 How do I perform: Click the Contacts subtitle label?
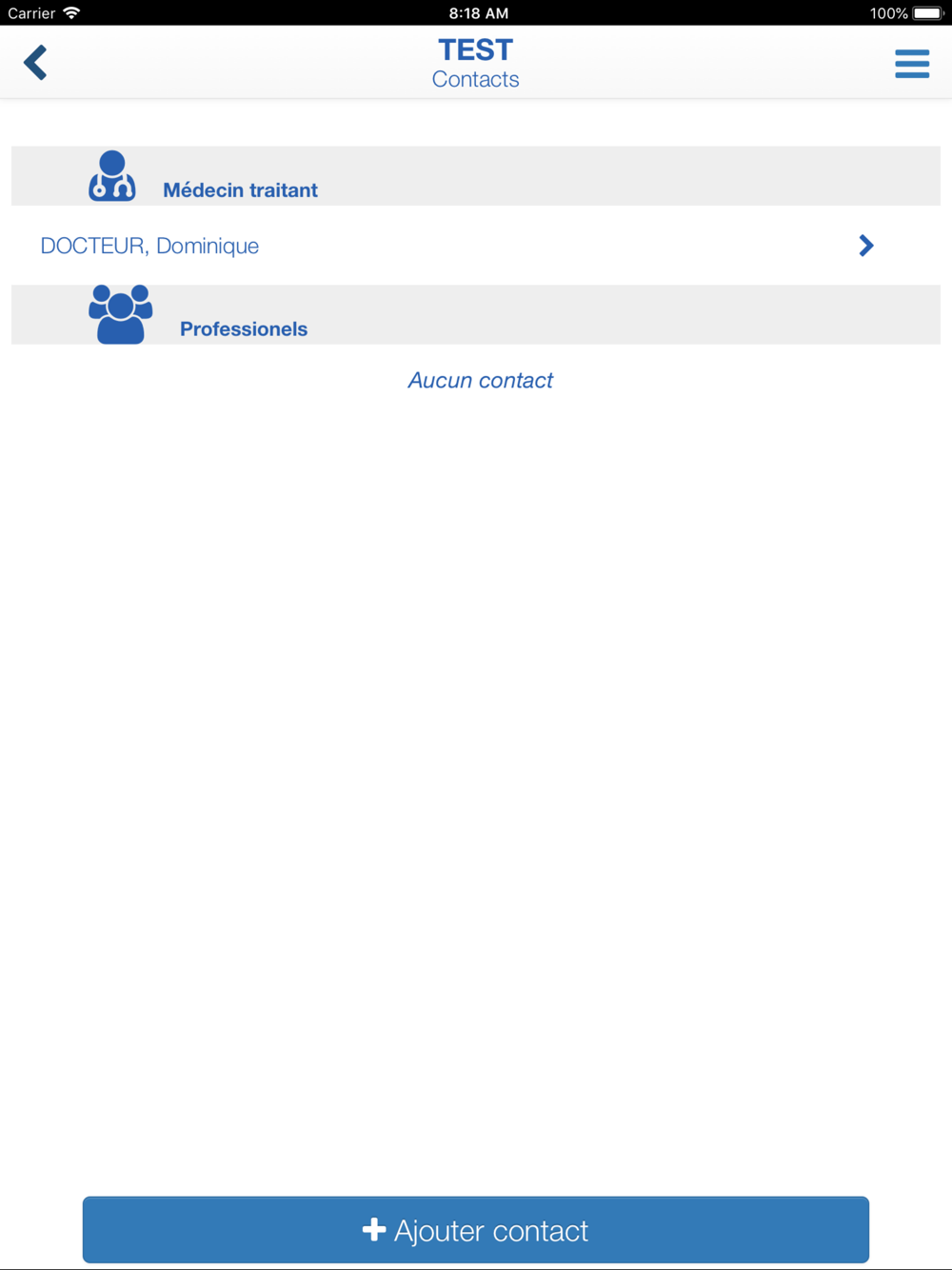tap(476, 79)
